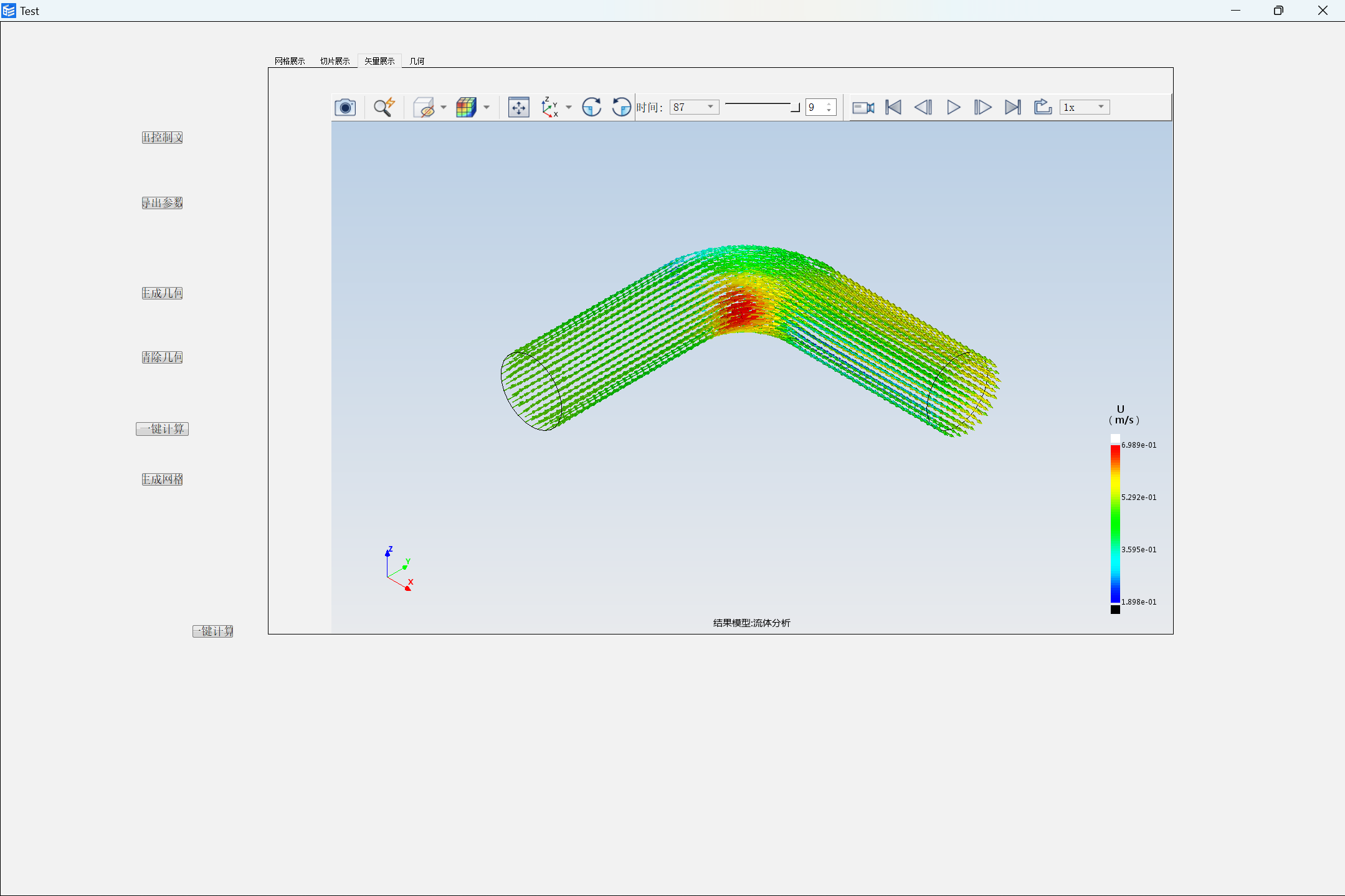Fit the view with the pan arrows icon

[x=518, y=107]
